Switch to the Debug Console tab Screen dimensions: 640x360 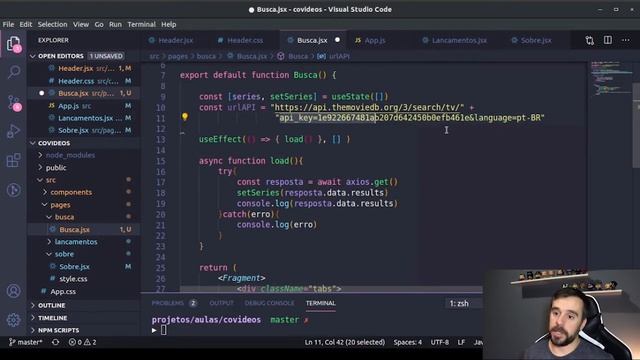[x=269, y=303]
